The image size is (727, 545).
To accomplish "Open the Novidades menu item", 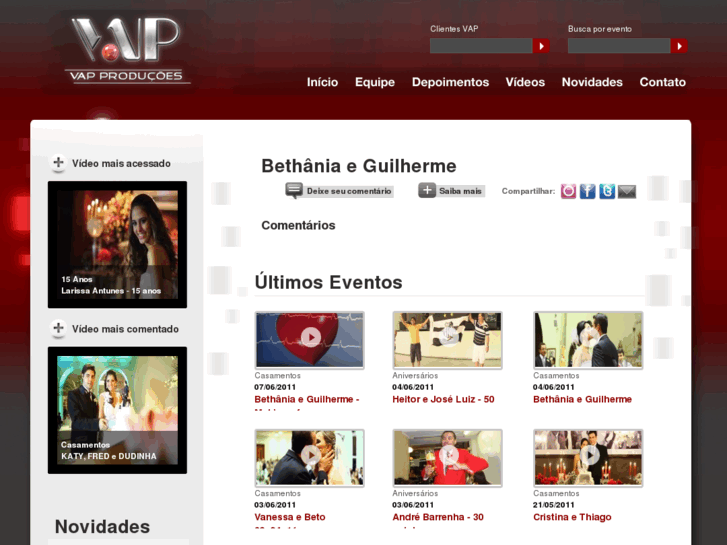I will 592,82.
